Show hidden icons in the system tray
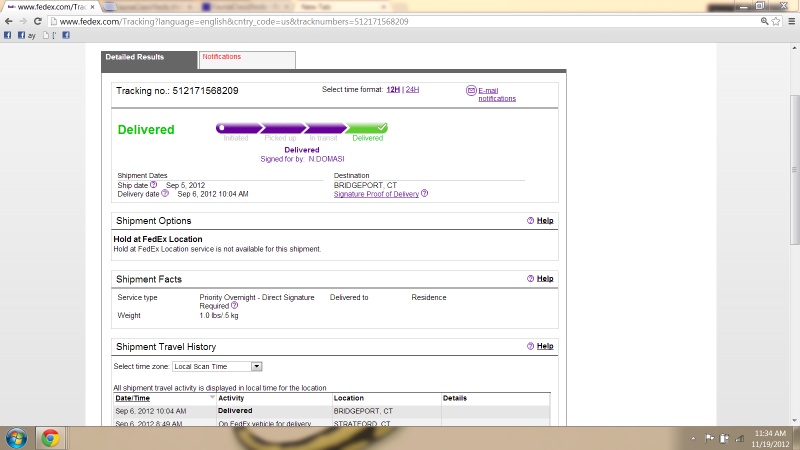The width and height of the screenshot is (800, 450). click(x=693, y=438)
